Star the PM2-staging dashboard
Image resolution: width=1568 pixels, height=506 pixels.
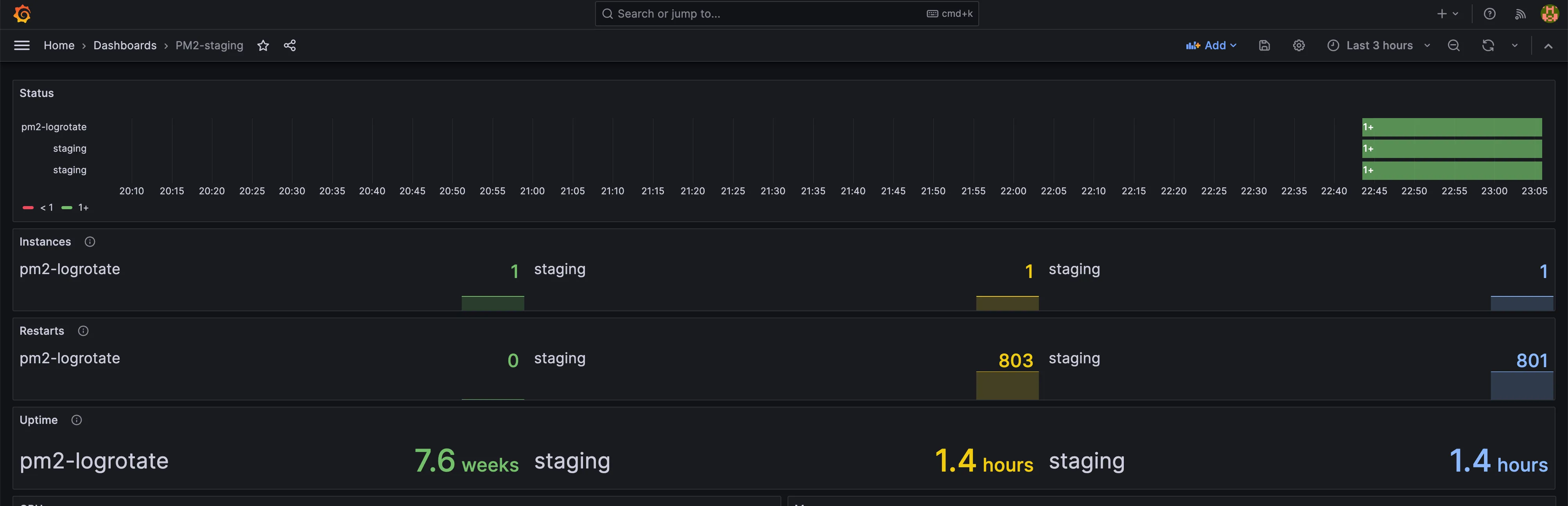tap(263, 46)
